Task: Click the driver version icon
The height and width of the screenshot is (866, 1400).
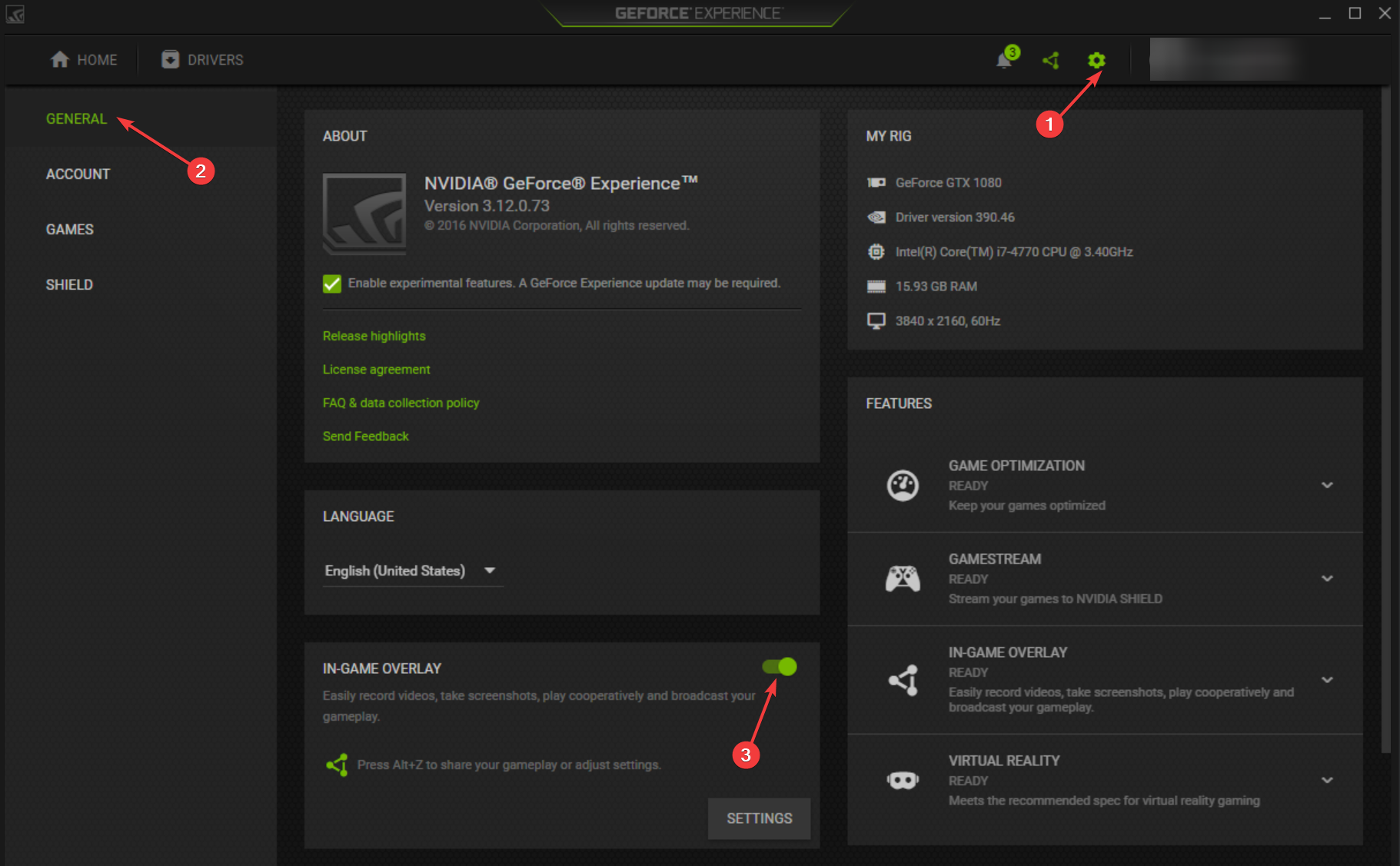Action: (x=876, y=217)
